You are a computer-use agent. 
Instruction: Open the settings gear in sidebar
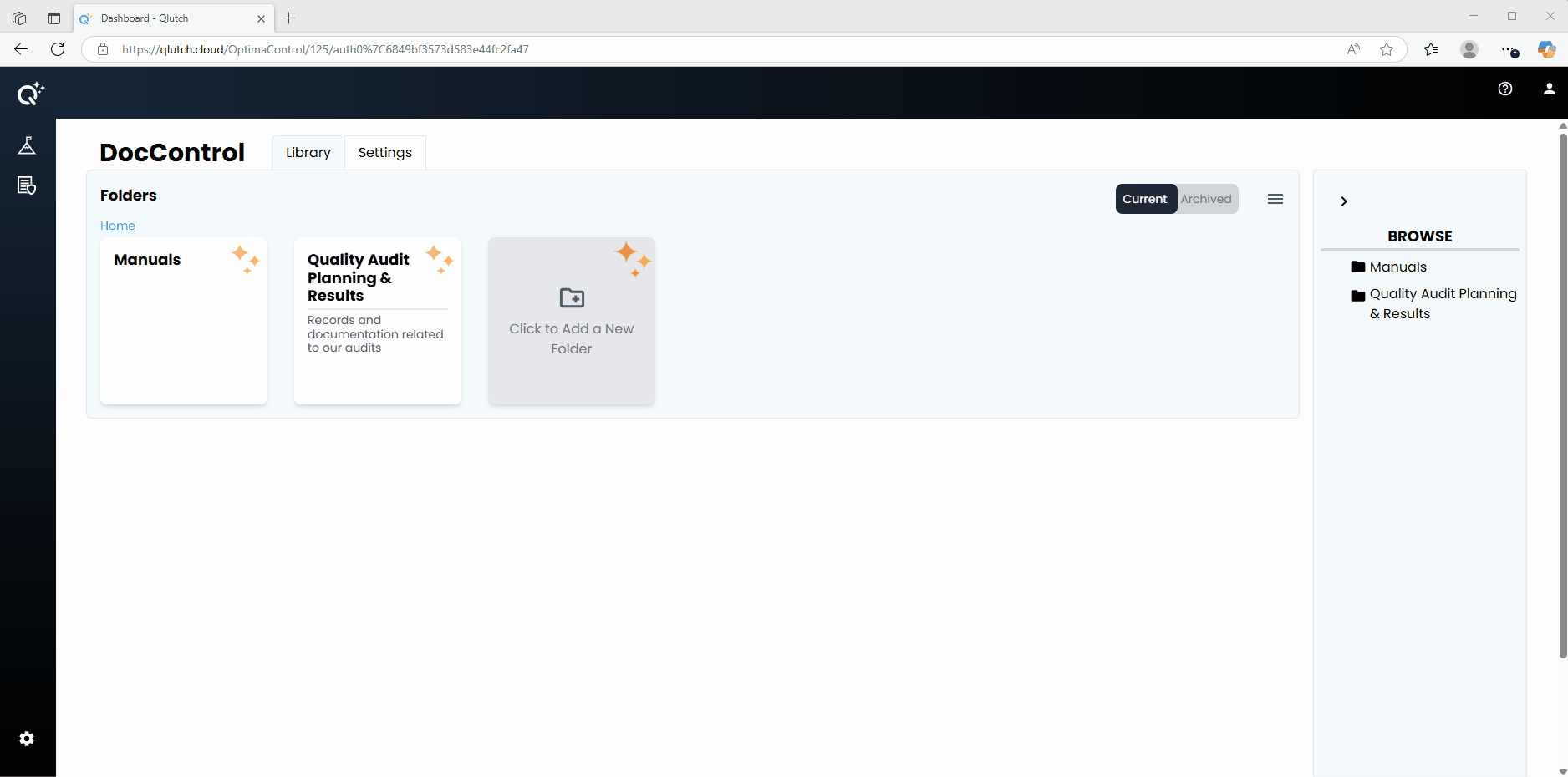click(27, 739)
